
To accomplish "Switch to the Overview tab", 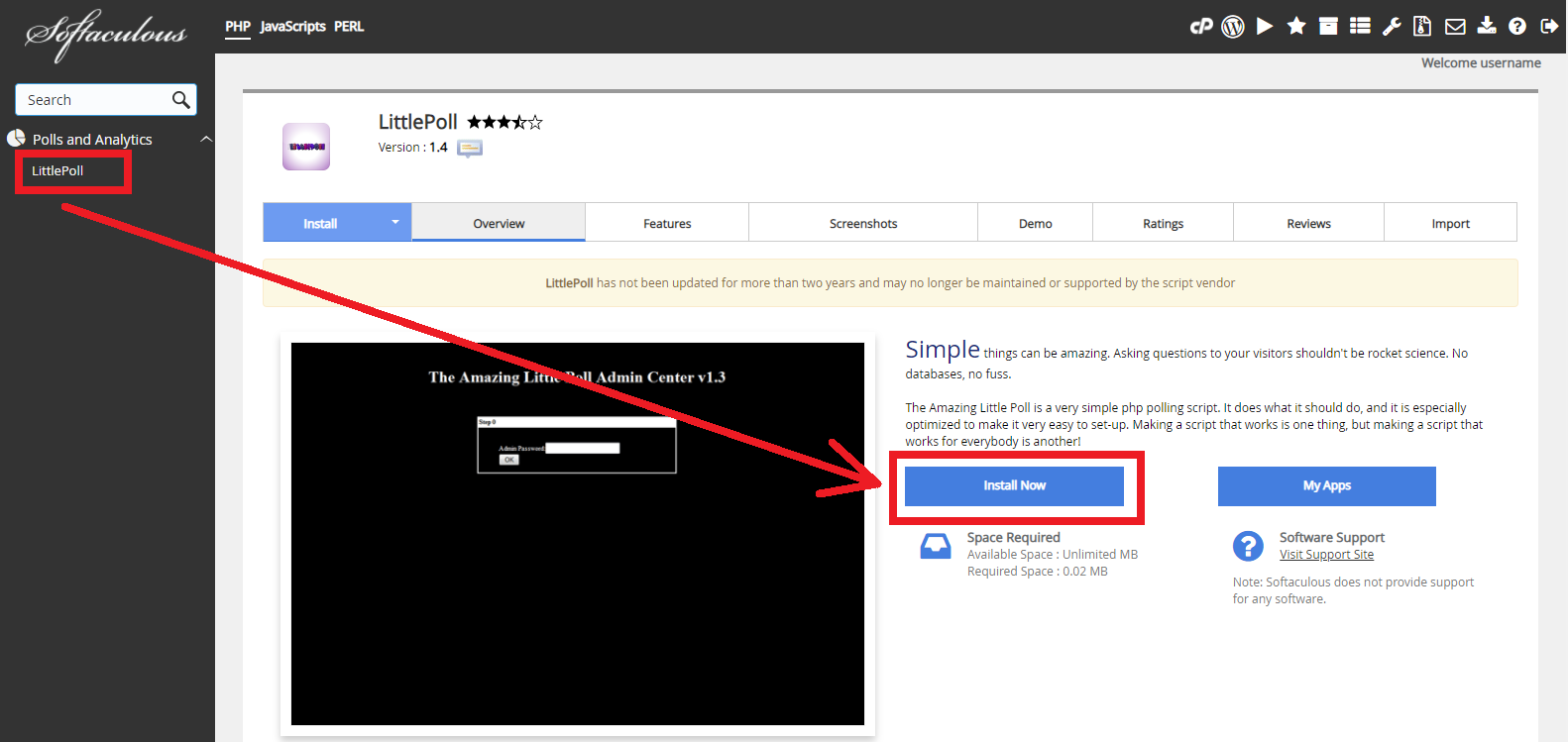I will click(499, 223).
